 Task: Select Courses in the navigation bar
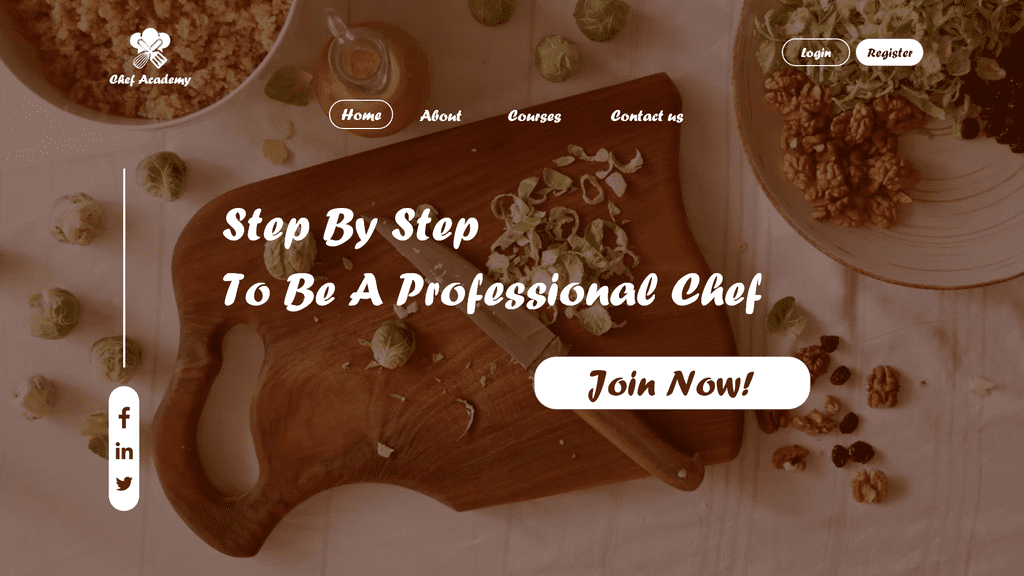(534, 116)
